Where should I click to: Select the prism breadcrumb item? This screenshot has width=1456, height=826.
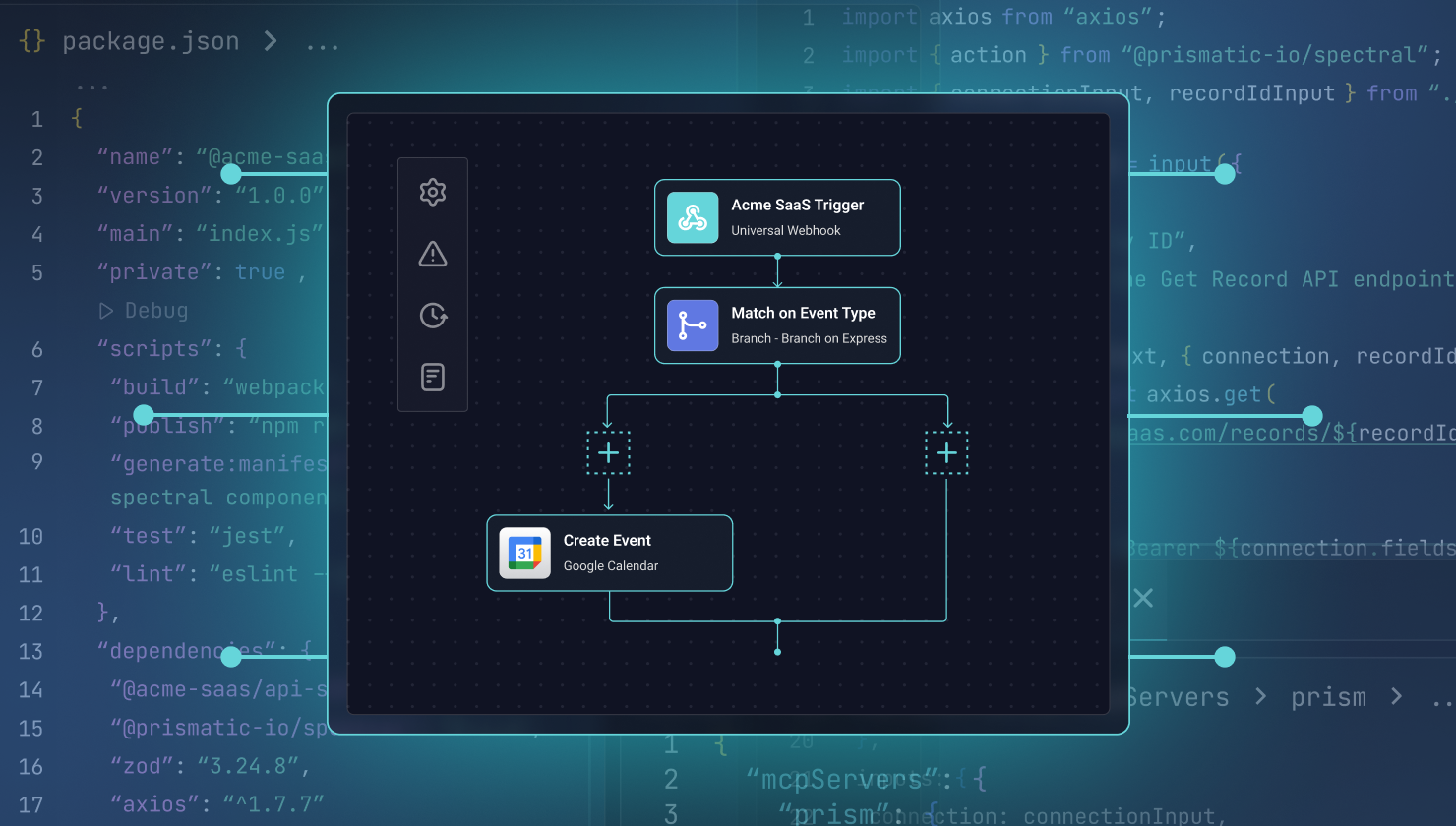(x=1328, y=697)
